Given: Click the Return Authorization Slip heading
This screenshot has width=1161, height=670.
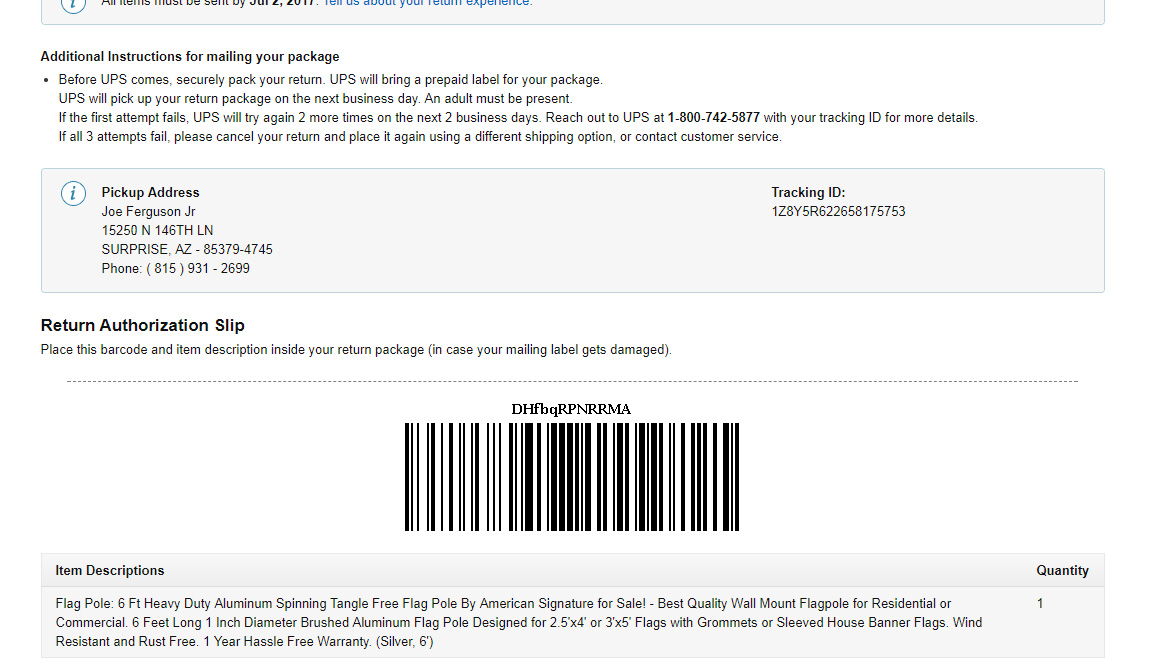Looking at the screenshot, I should (143, 326).
